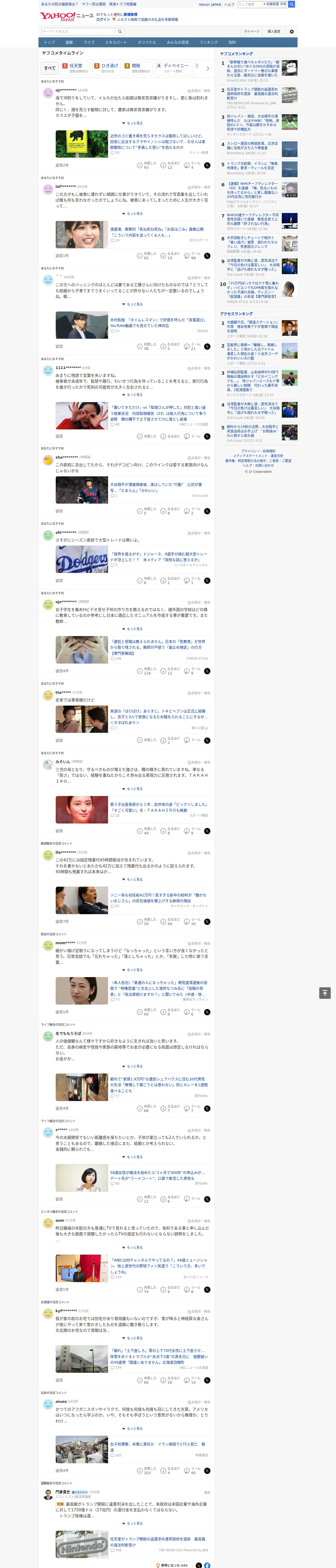
Task: Expand もっと見る on ojs comment
Action: 132,629
